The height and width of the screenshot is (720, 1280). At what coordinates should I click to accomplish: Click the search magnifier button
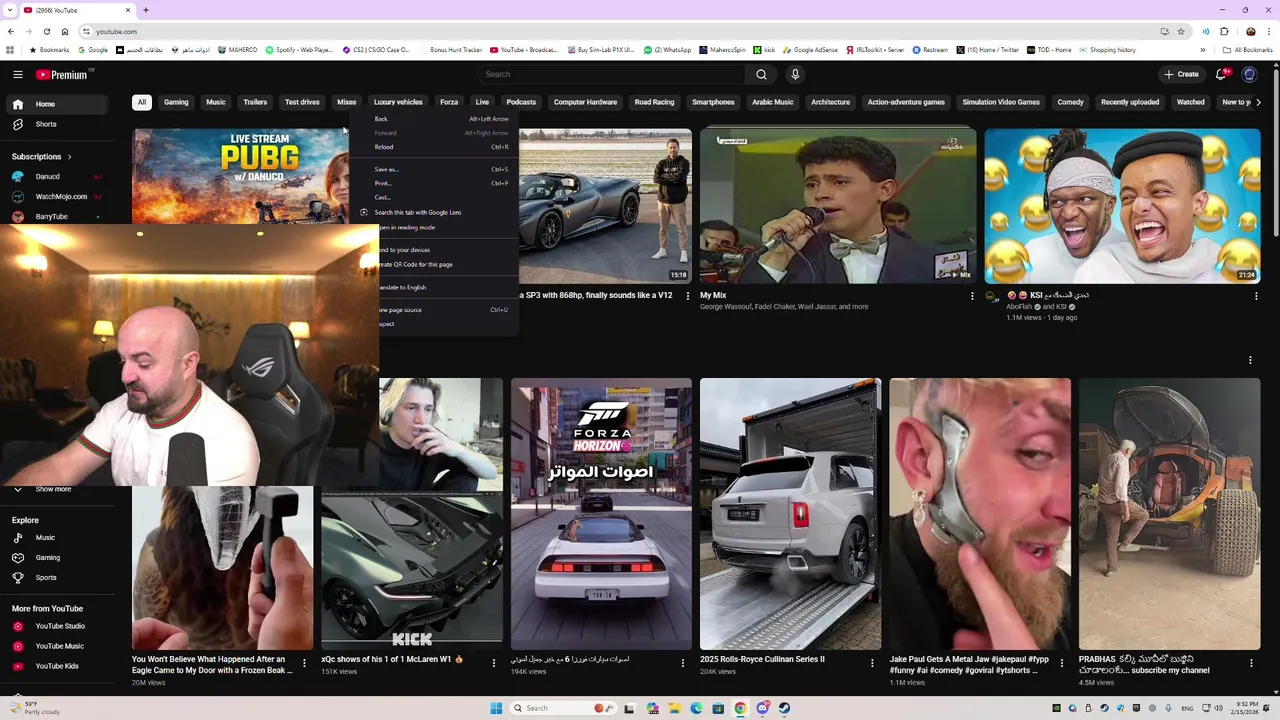point(761,74)
